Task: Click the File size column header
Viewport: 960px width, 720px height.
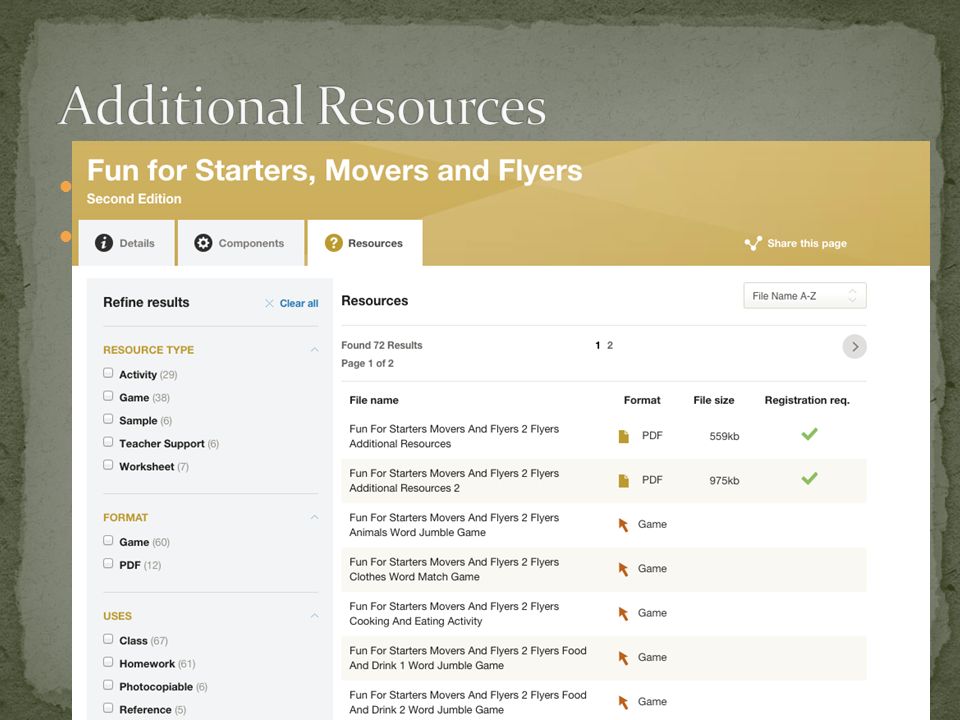Action: pos(714,400)
